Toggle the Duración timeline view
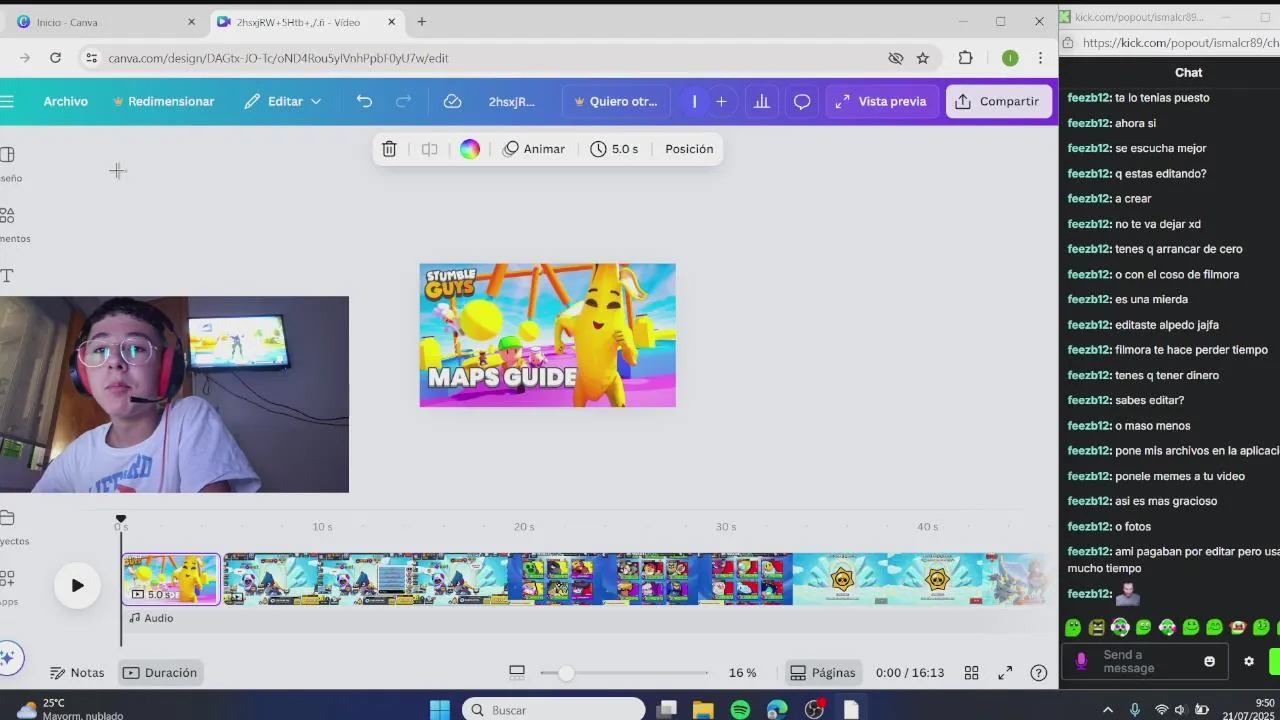This screenshot has height=720, width=1280. [x=160, y=673]
